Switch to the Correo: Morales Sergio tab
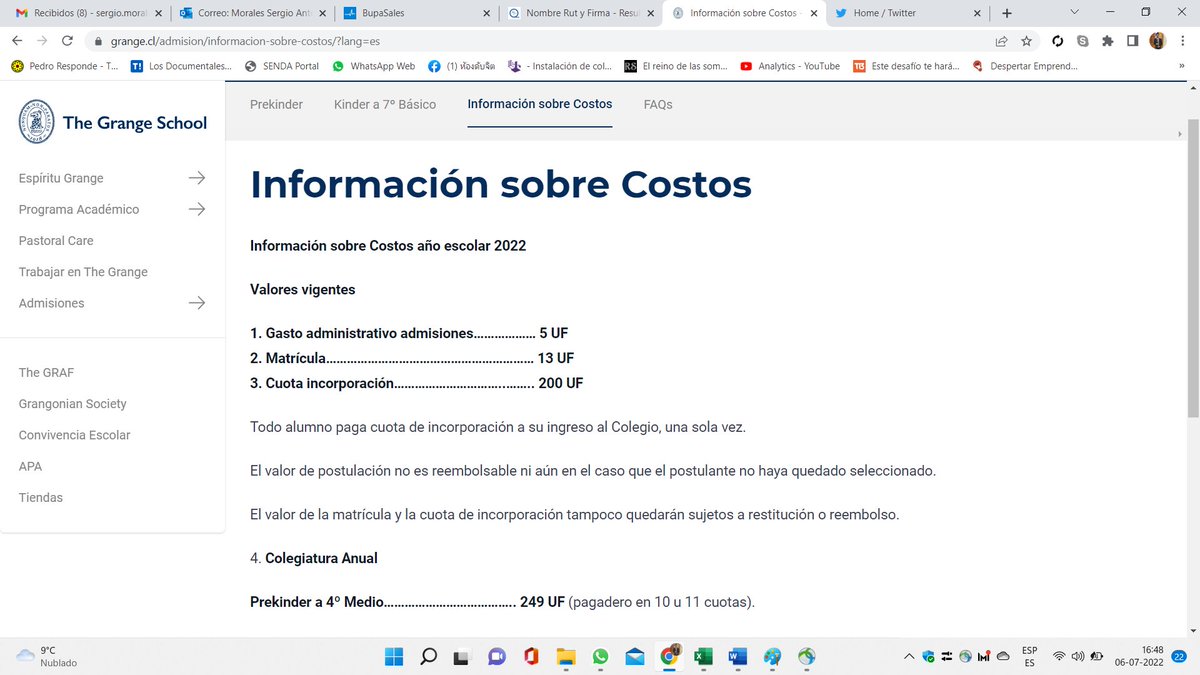 pos(252,13)
